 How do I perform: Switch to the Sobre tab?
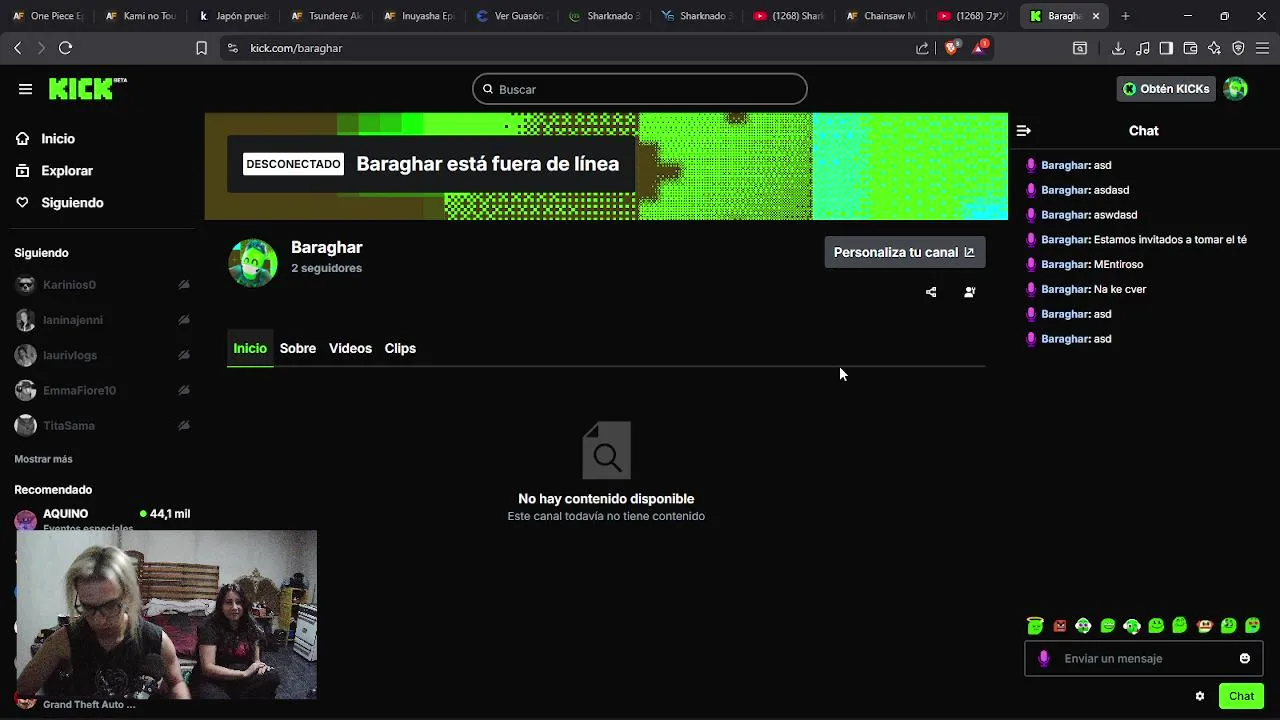[298, 348]
